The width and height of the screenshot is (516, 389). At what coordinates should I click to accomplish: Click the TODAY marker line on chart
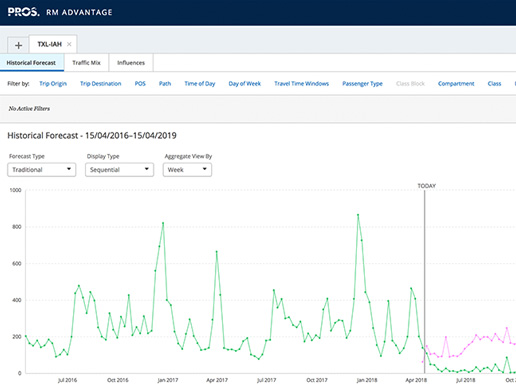point(424,282)
